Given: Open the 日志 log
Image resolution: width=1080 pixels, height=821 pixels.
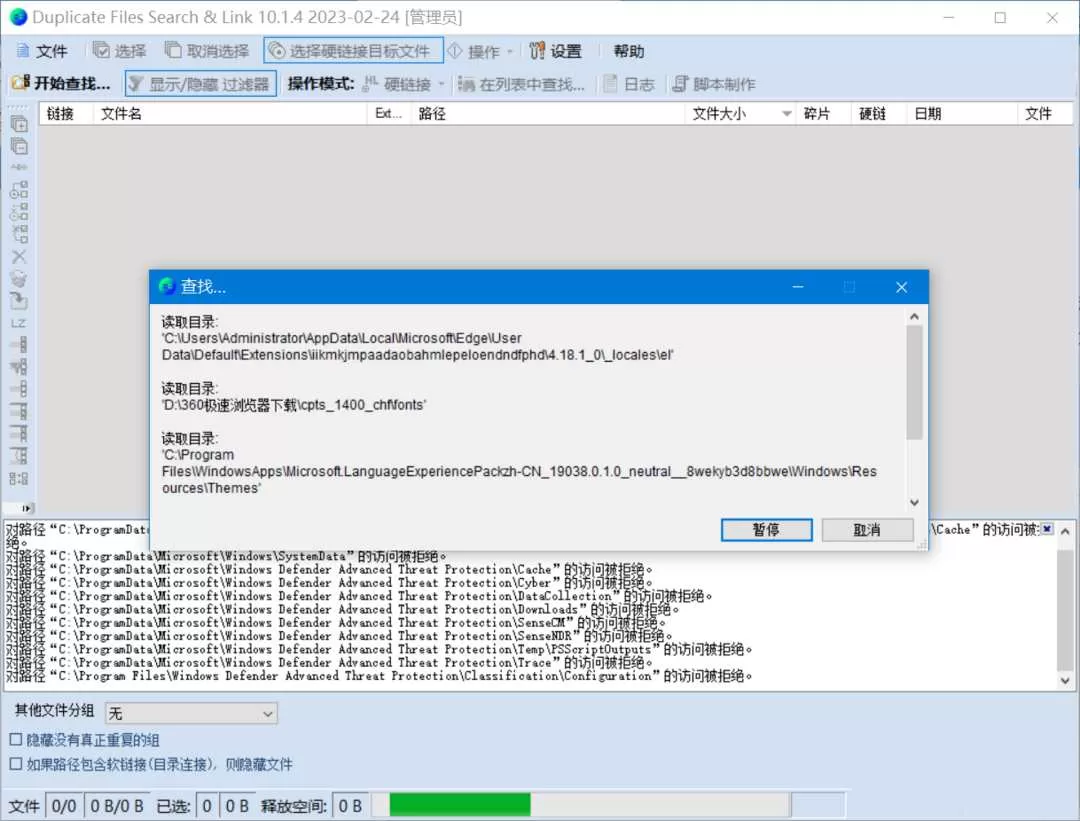Looking at the screenshot, I should [629, 84].
